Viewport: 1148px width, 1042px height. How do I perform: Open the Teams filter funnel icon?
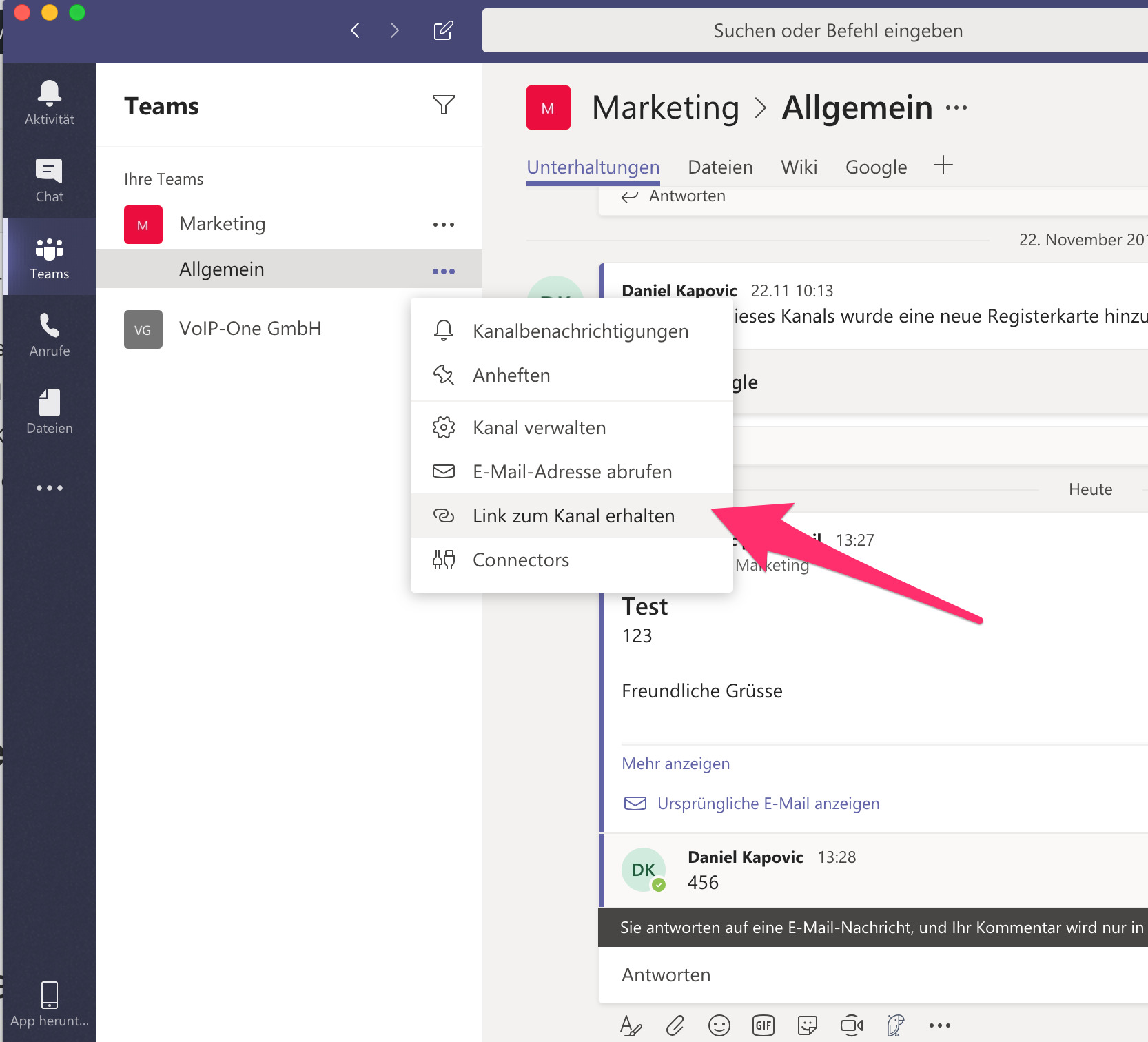[444, 105]
